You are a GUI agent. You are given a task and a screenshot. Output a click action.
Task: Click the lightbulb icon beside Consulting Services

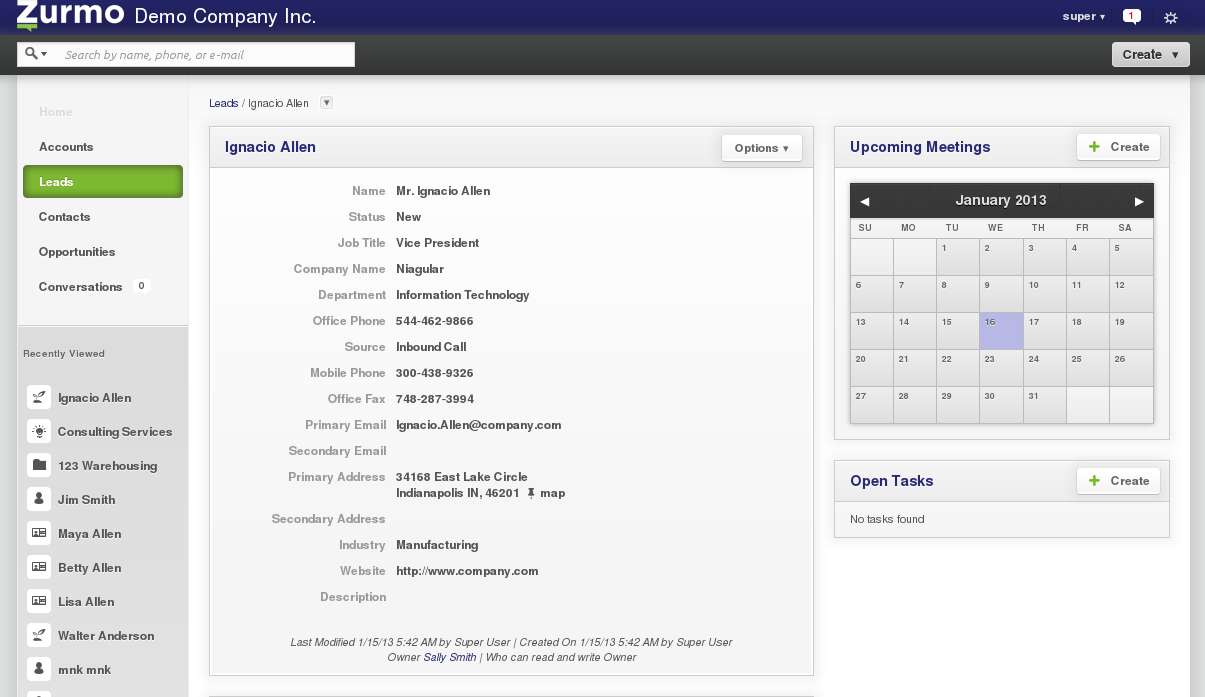coord(39,431)
